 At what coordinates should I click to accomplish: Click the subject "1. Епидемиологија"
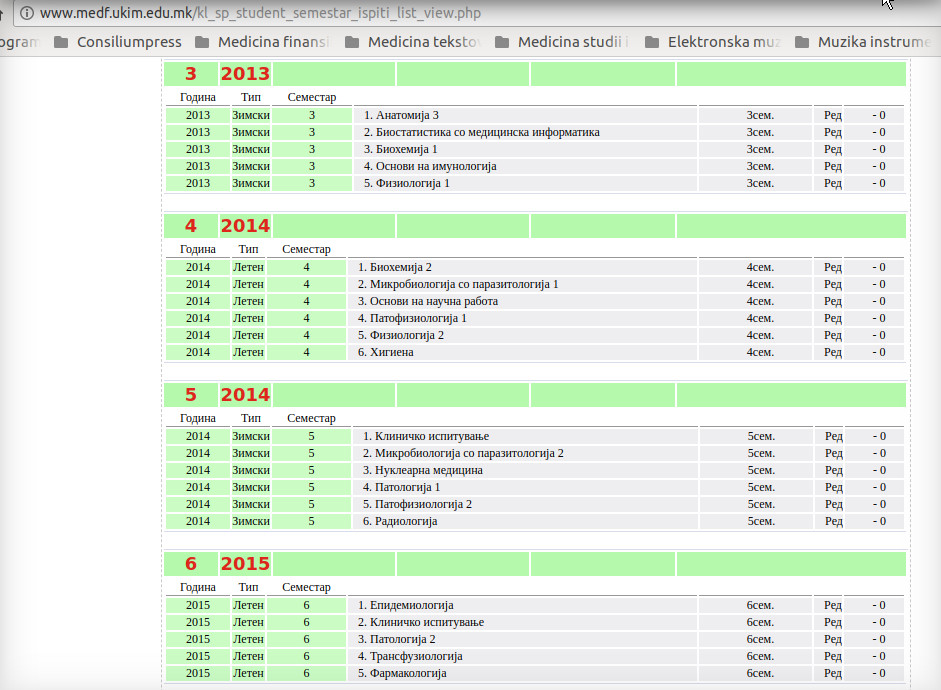pos(406,605)
